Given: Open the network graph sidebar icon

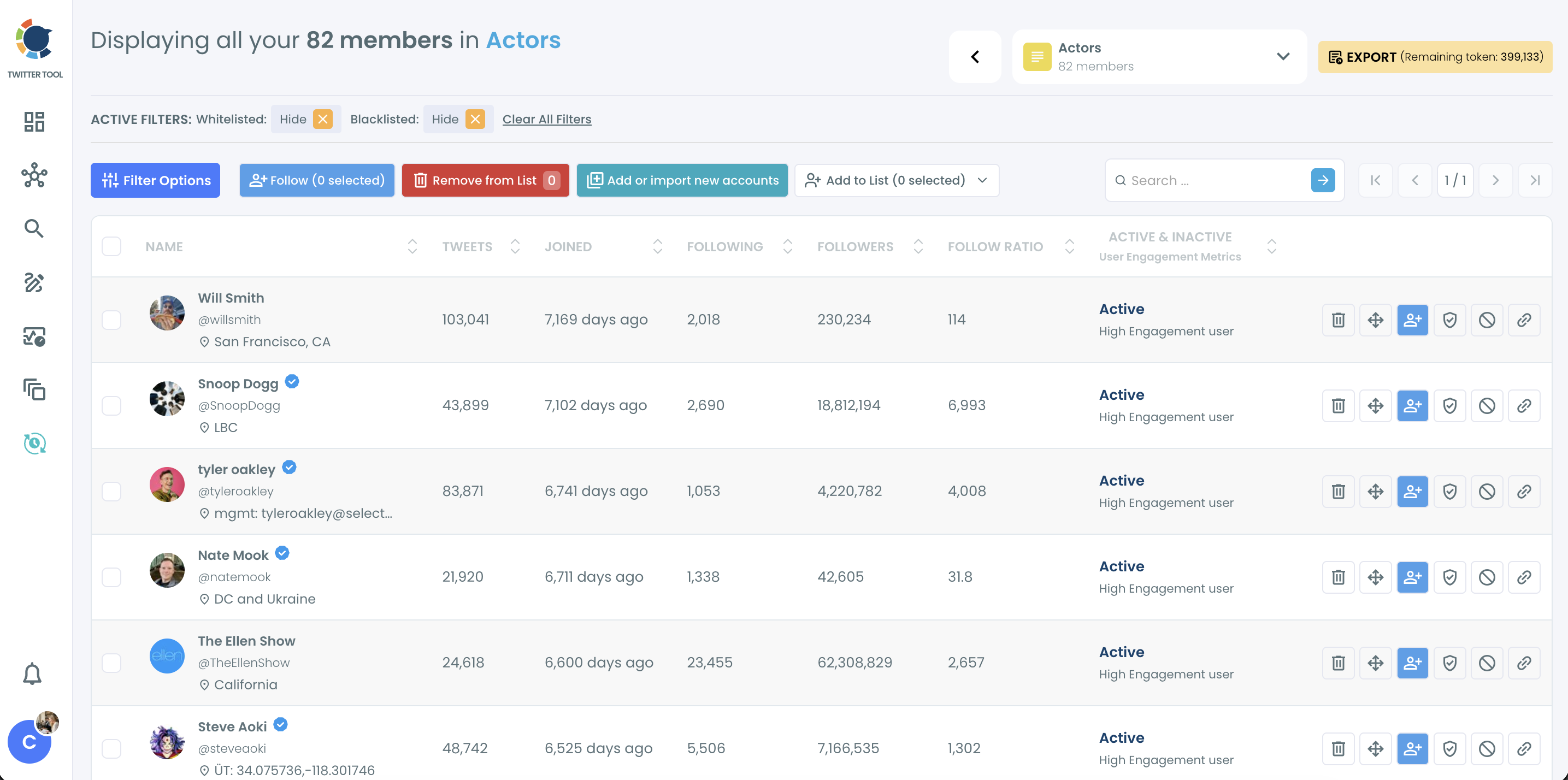Looking at the screenshot, I should coord(34,175).
